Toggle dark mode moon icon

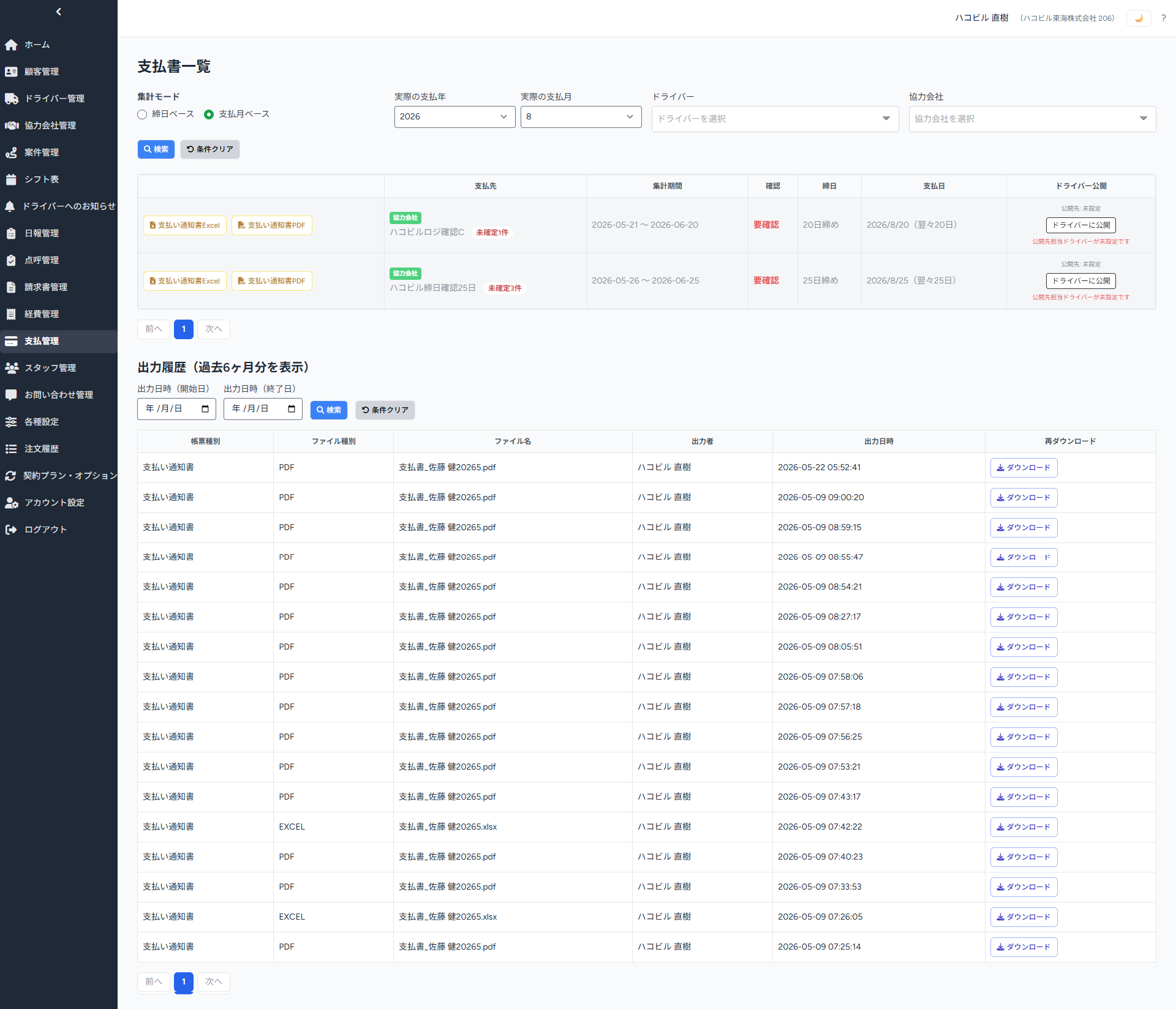[x=1139, y=18]
